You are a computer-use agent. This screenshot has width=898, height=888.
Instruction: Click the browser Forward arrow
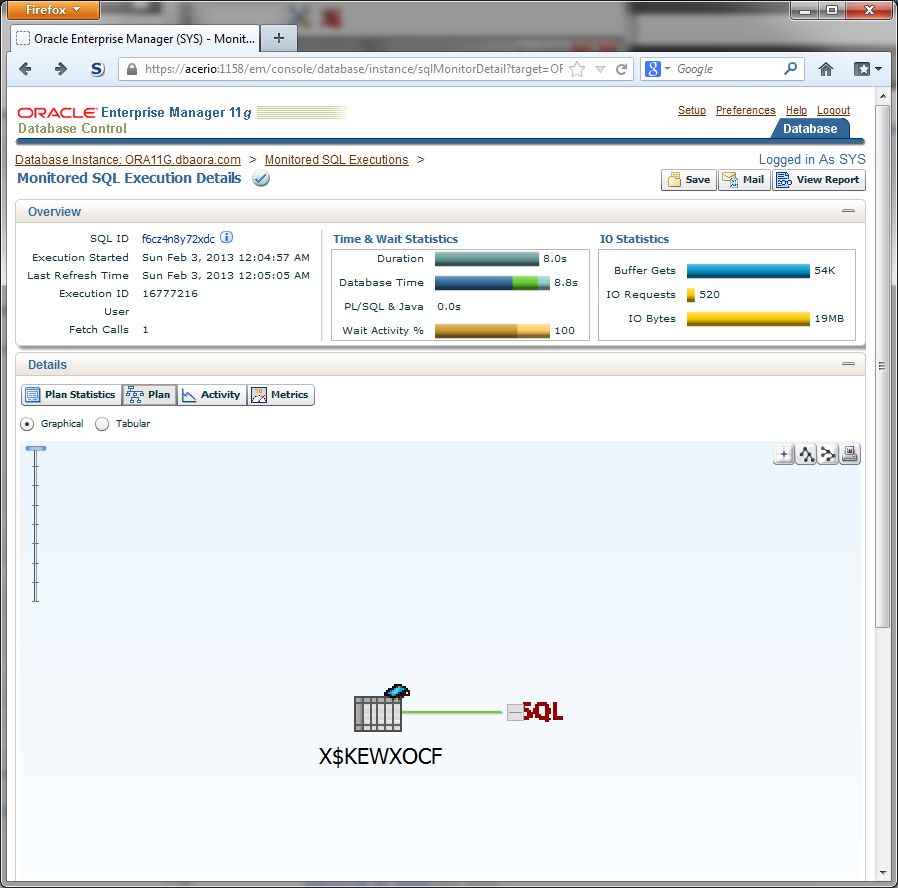[x=61, y=69]
